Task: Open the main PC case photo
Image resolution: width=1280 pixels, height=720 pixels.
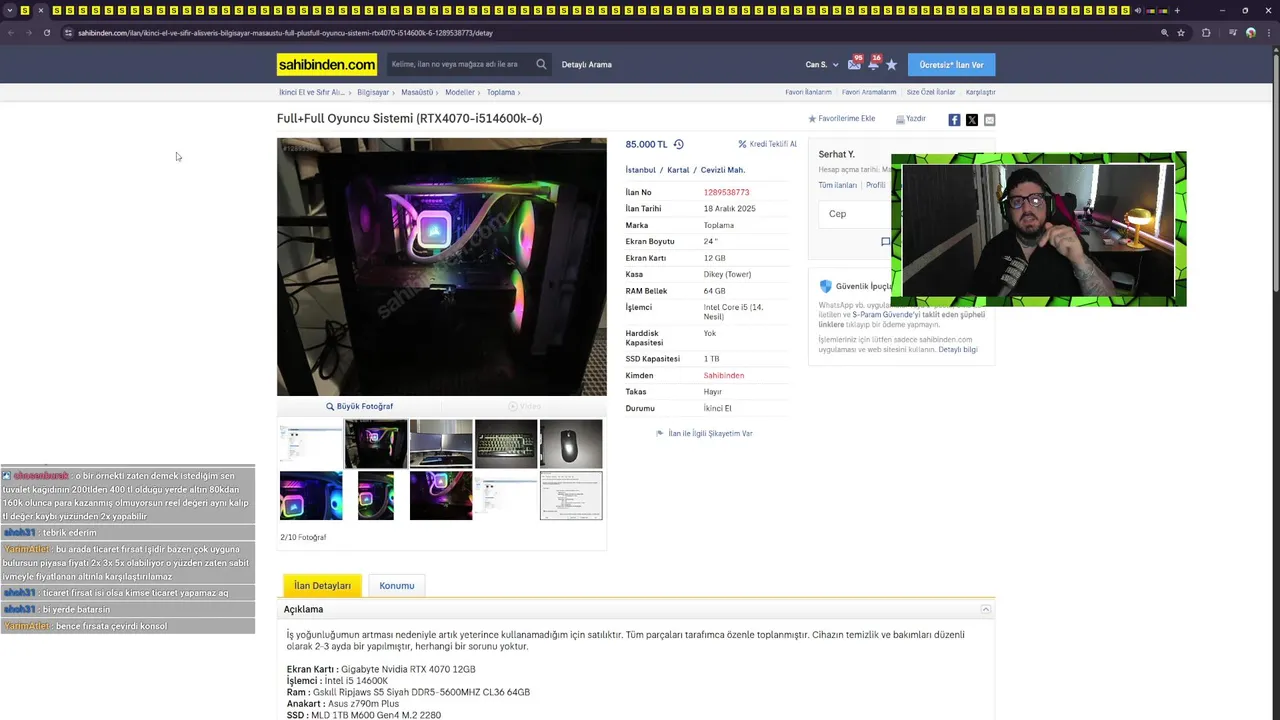Action: tap(442, 267)
